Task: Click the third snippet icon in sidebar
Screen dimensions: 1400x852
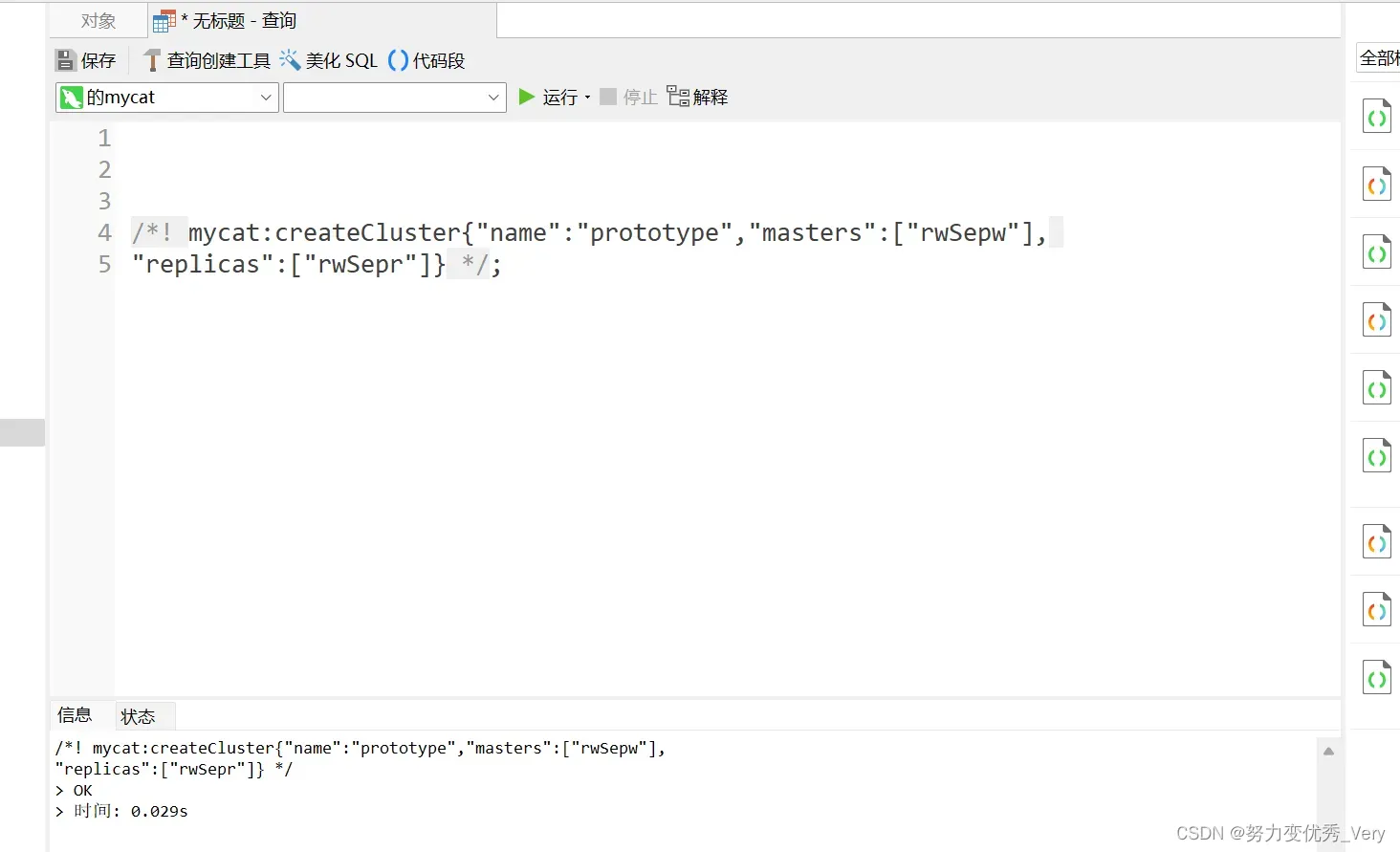Action: [1377, 252]
